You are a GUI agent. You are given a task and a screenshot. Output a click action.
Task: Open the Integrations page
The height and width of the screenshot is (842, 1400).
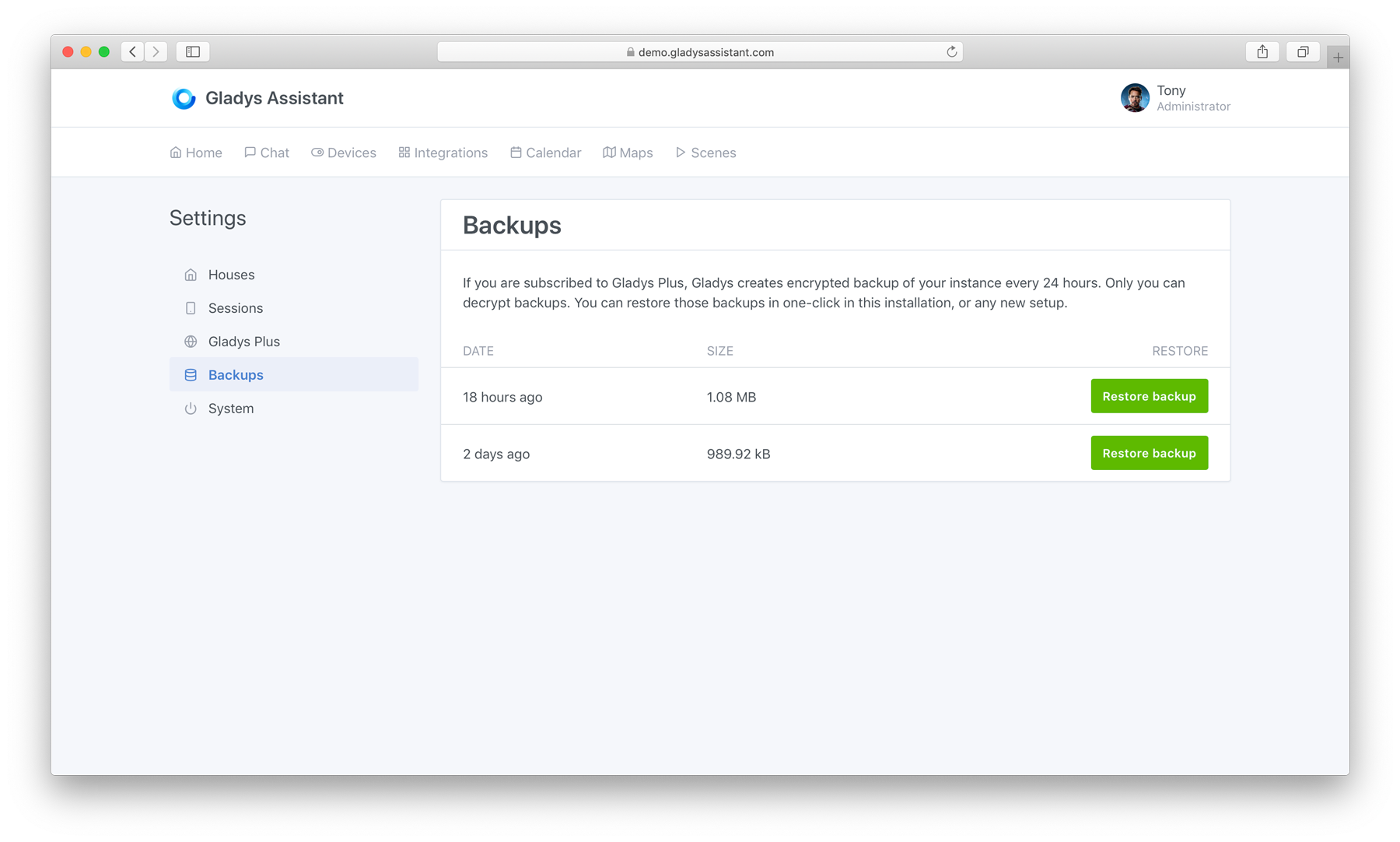click(443, 153)
